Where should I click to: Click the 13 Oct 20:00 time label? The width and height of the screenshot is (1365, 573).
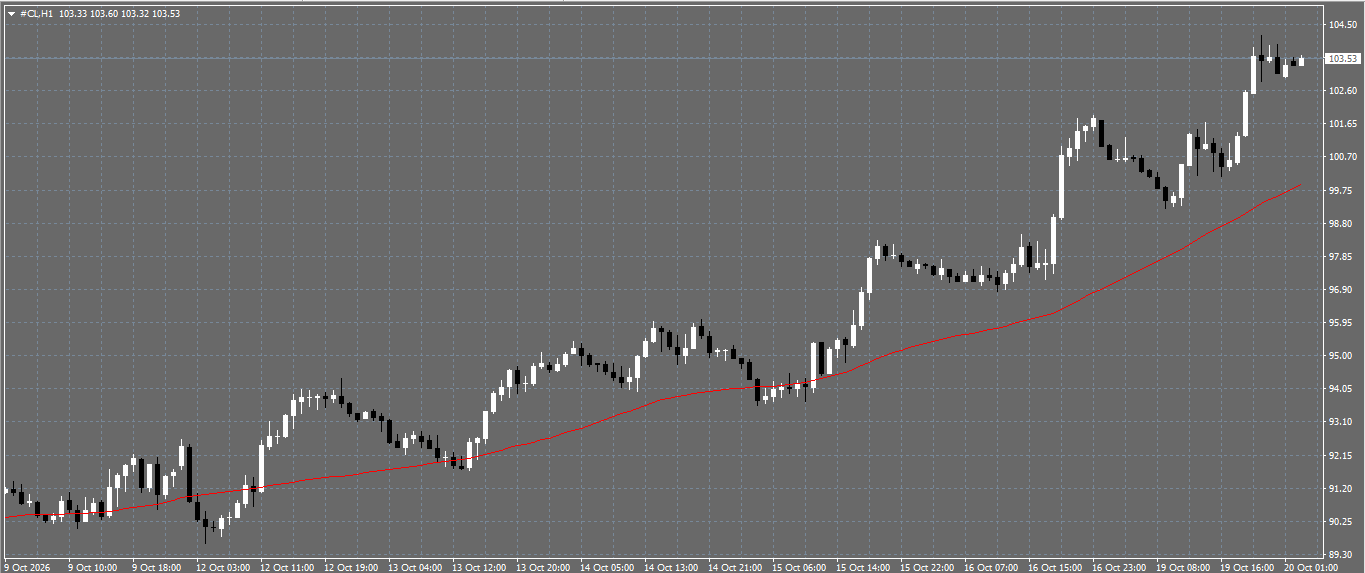tap(545, 567)
